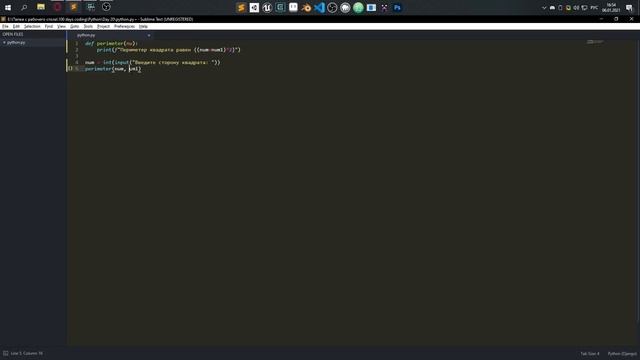This screenshot has width=640, height=360.
Task: Launch Unity Hub from the taskbar
Action: (254, 7)
